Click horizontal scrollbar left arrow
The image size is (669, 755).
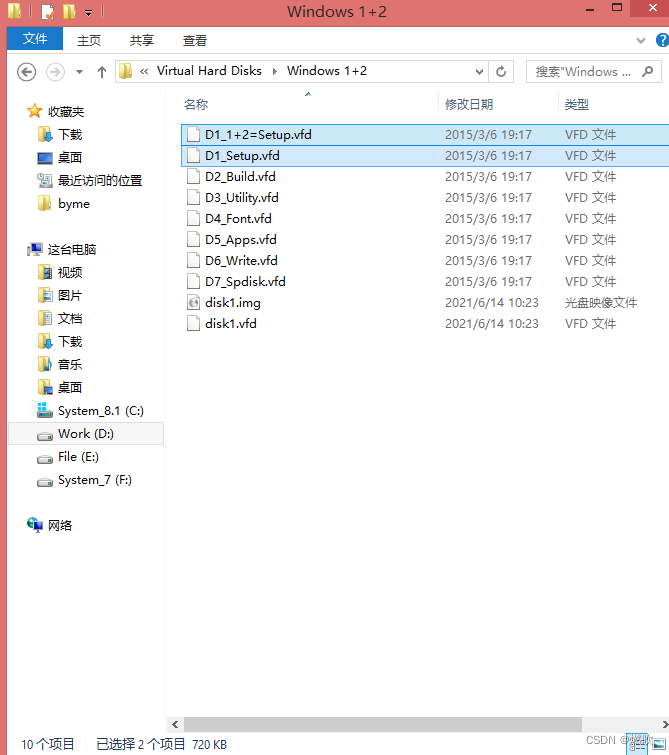click(175, 724)
